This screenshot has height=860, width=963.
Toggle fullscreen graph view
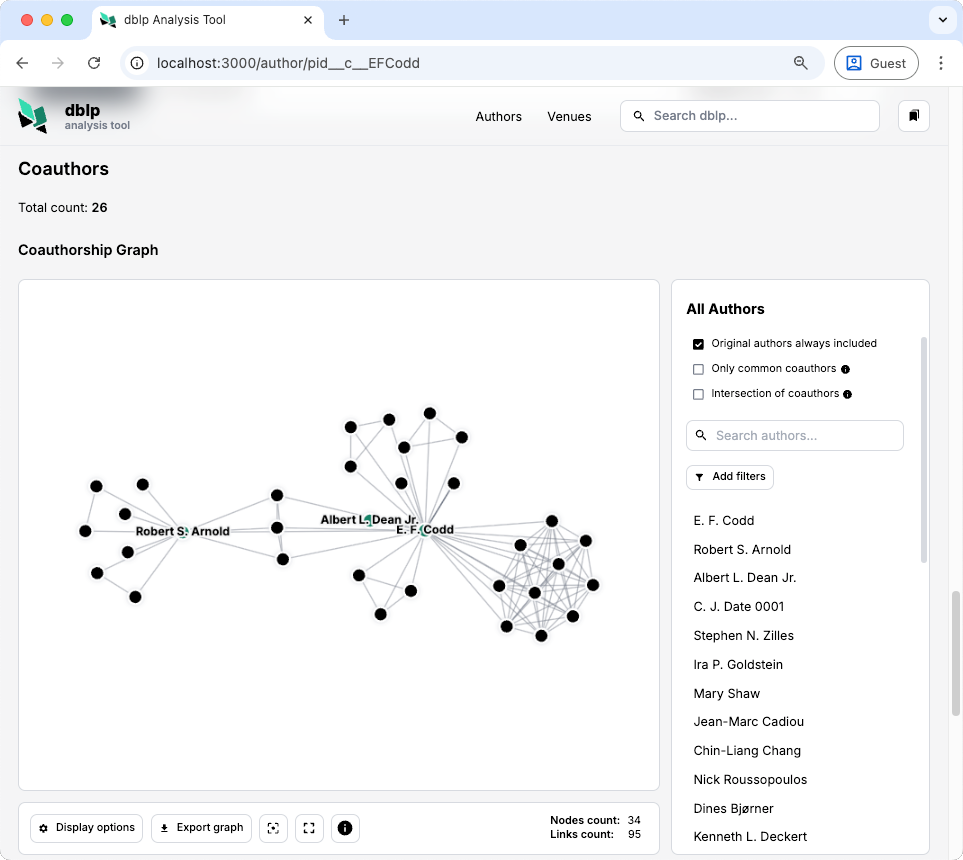pyautogui.click(x=309, y=828)
